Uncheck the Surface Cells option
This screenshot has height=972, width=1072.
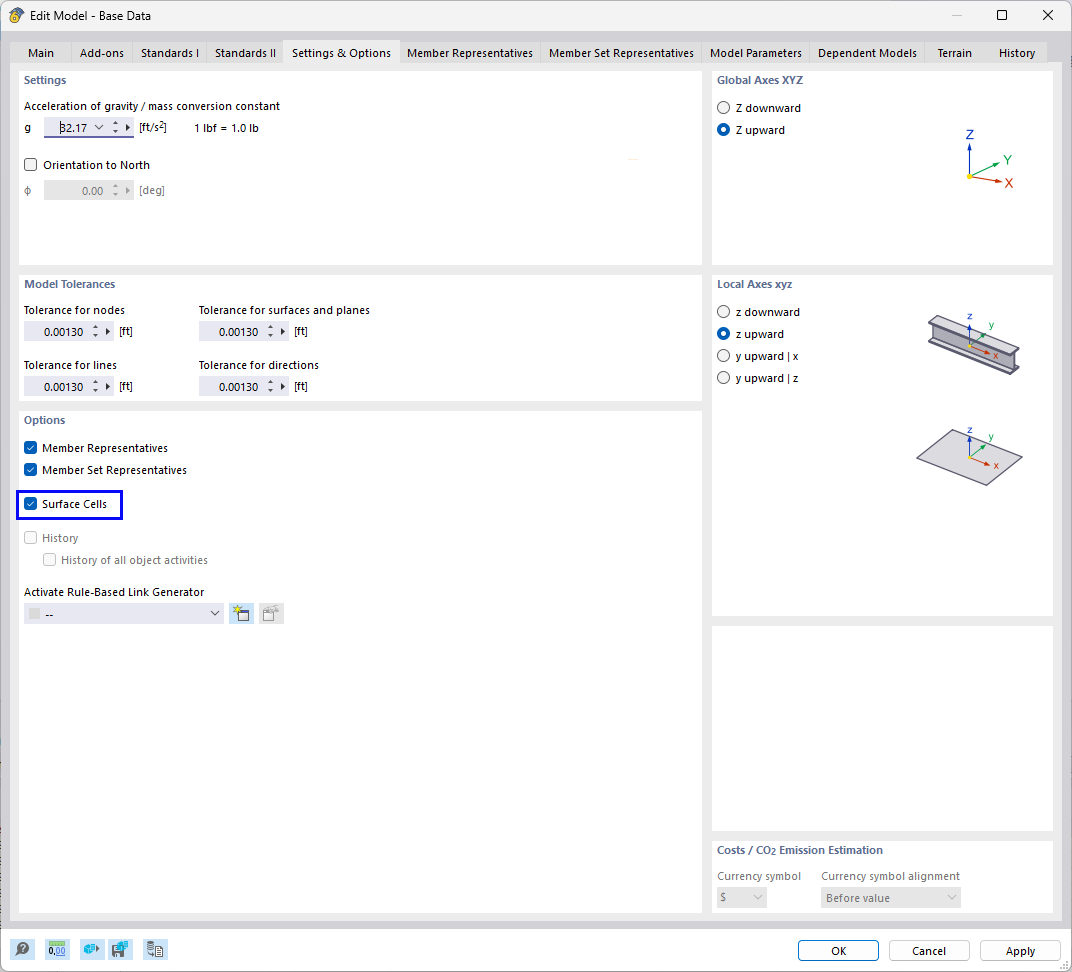coord(30,504)
